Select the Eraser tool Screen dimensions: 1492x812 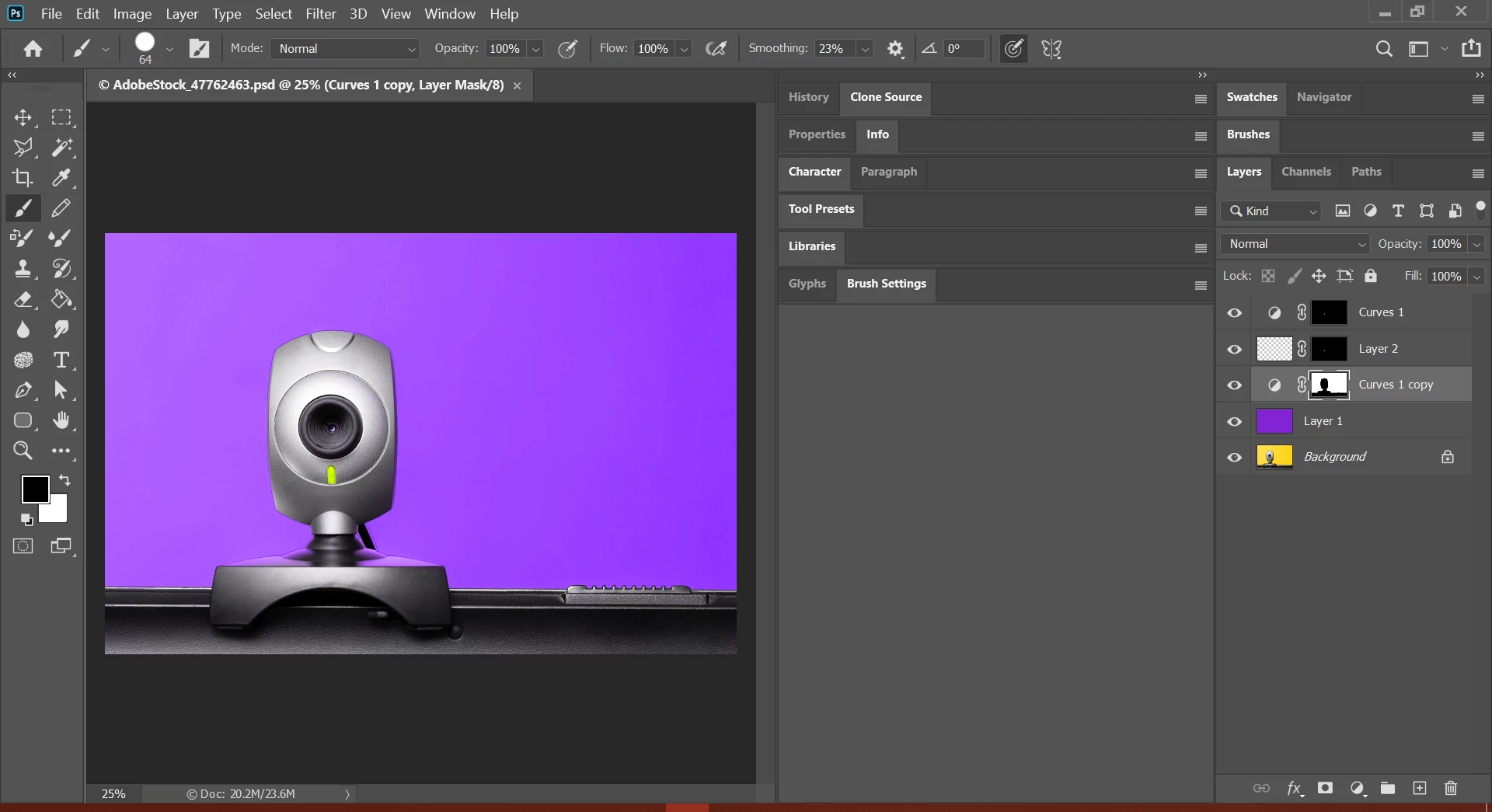pyautogui.click(x=23, y=300)
